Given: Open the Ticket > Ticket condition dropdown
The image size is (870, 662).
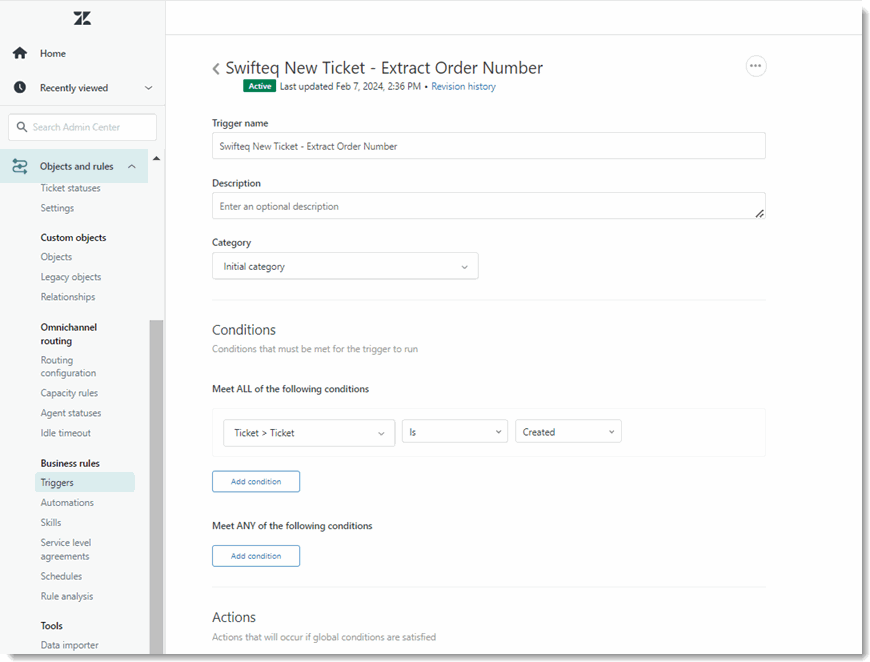Looking at the screenshot, I should click(308, 432).
